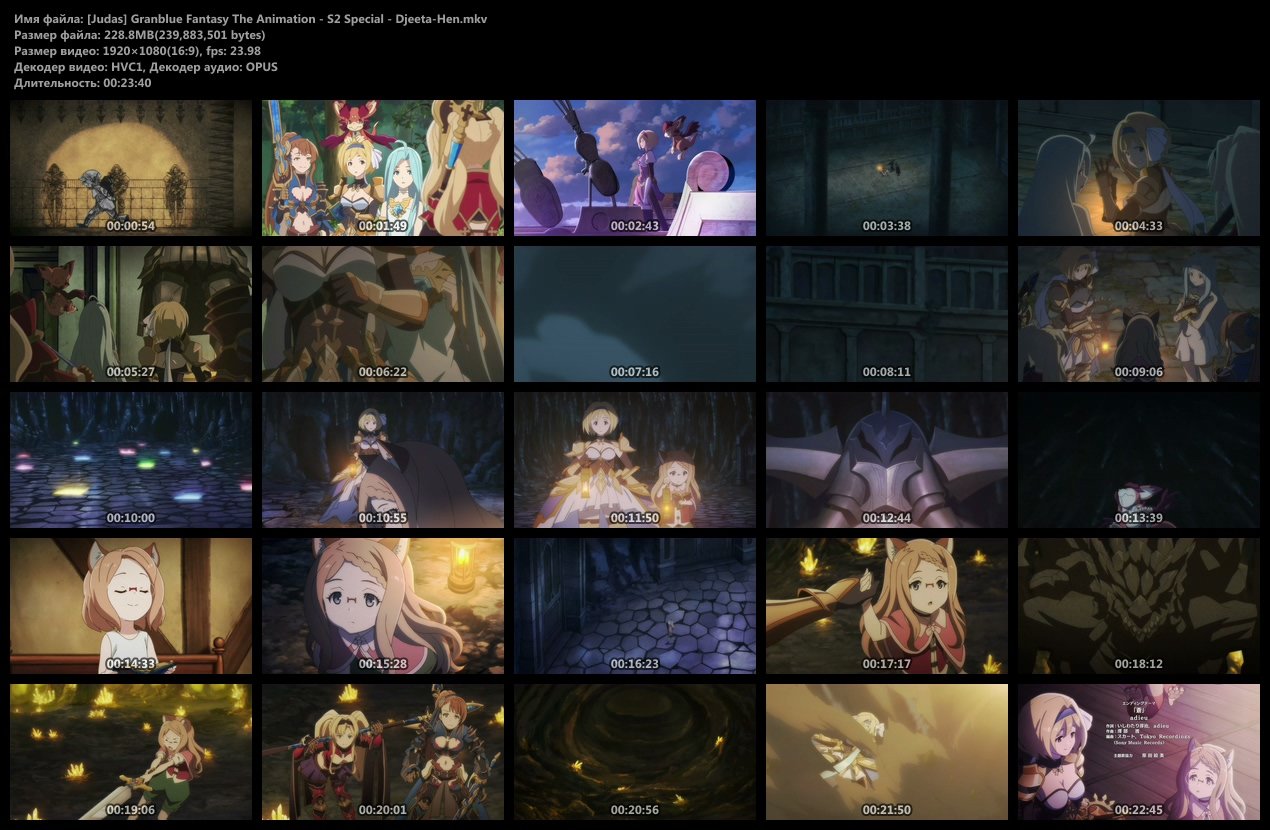Select the cloudy frame at 00:07:16
Screen dimensions: 1270x830
[635, 314]
